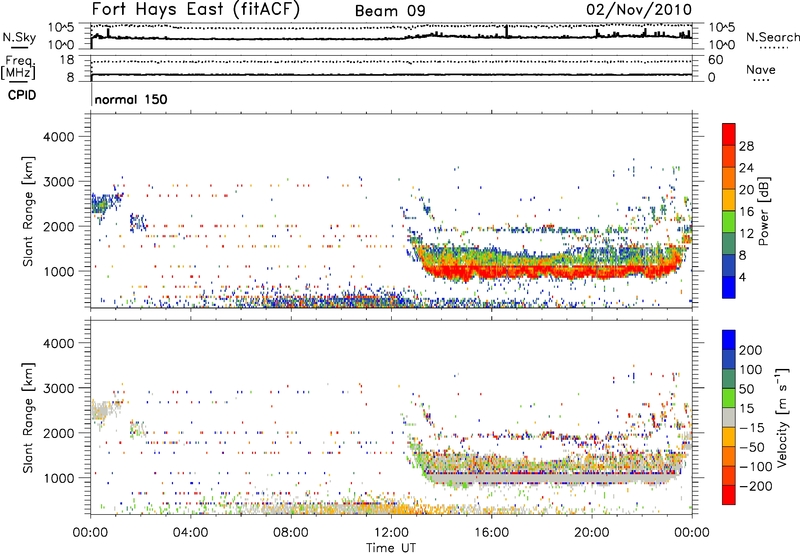Click '4000' on the Power panel range axis
The image size is (800, 554).
pos(58,137)
